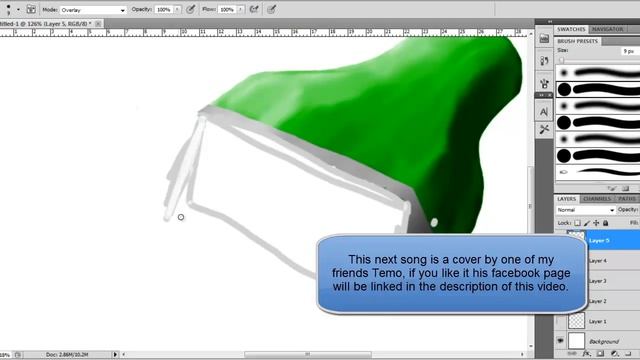Switch to the Layers tab
Viewport: 640px width, 360px height.
click(x=567, y=199)
